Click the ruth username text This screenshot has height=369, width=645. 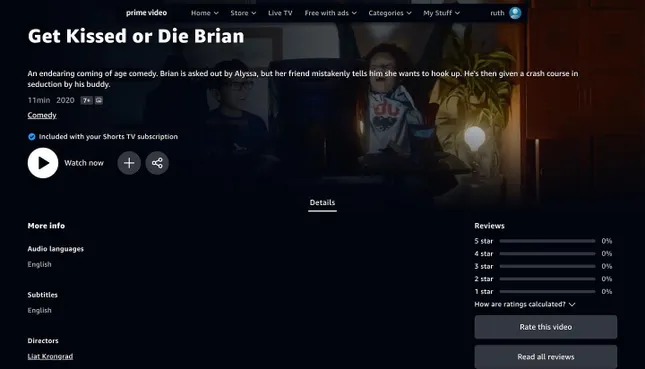(497, 13)
